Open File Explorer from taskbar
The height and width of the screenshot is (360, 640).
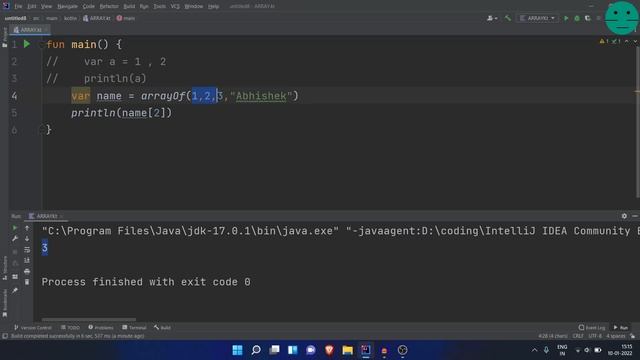pyautogui.click(x=347, y=350)
